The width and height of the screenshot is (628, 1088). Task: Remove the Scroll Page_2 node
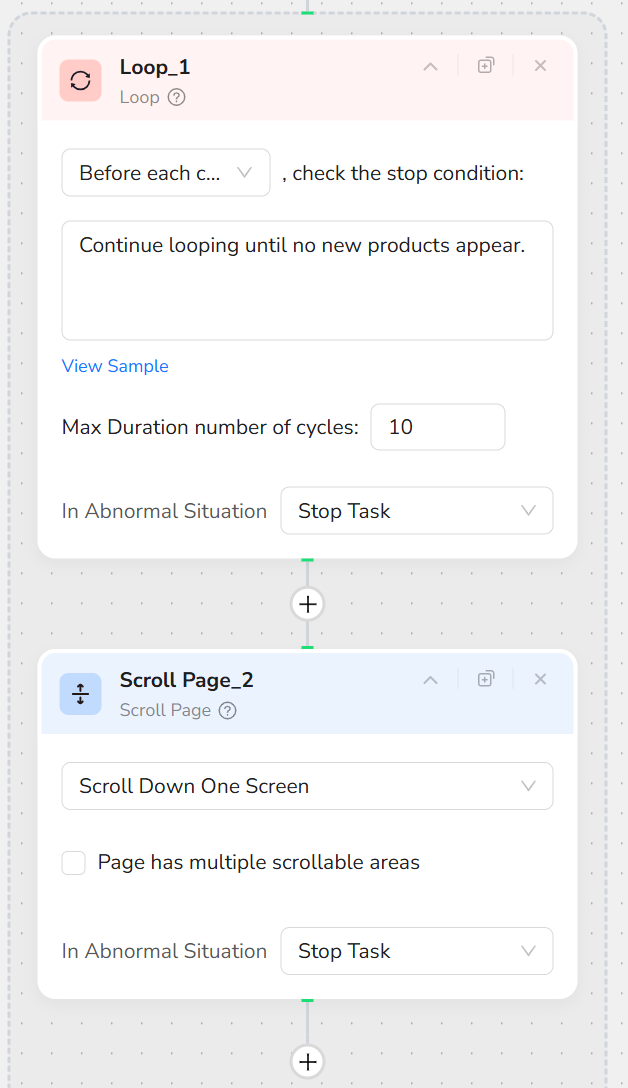[540, 679]
